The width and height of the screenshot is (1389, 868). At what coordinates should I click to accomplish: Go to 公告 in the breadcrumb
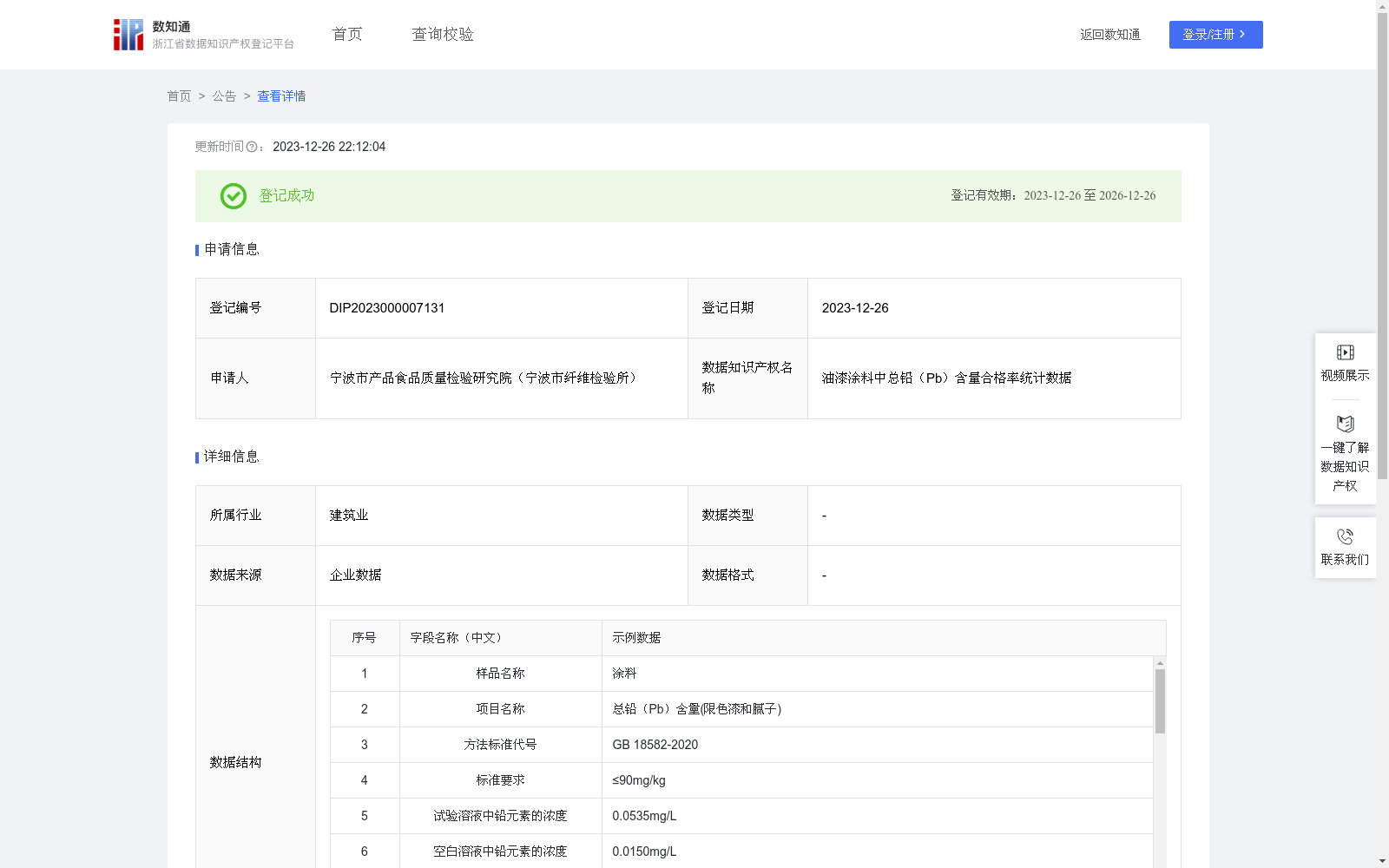pyautogui.click(x=224, y=96)
